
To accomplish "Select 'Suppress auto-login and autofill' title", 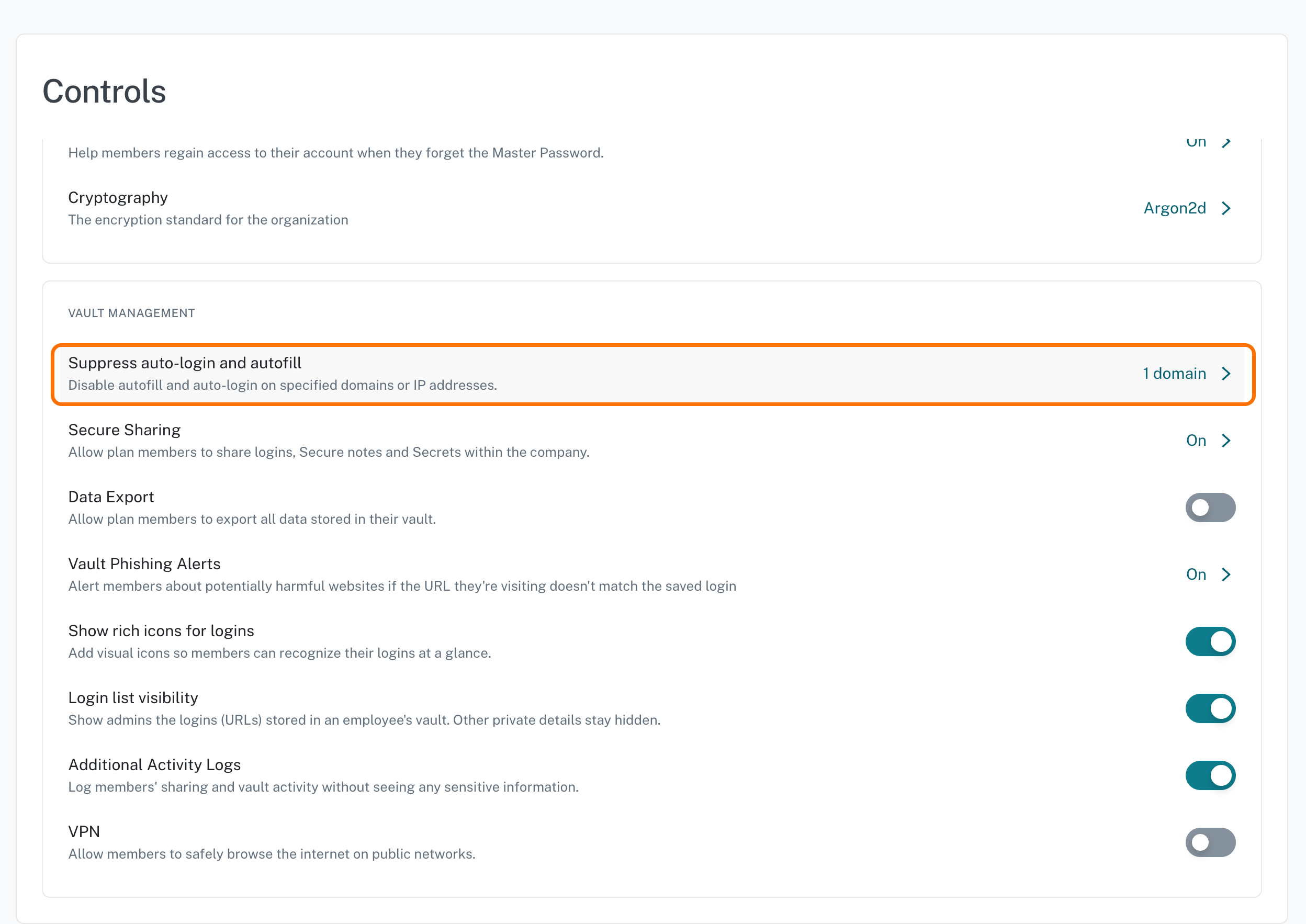I will click(185, 363).
